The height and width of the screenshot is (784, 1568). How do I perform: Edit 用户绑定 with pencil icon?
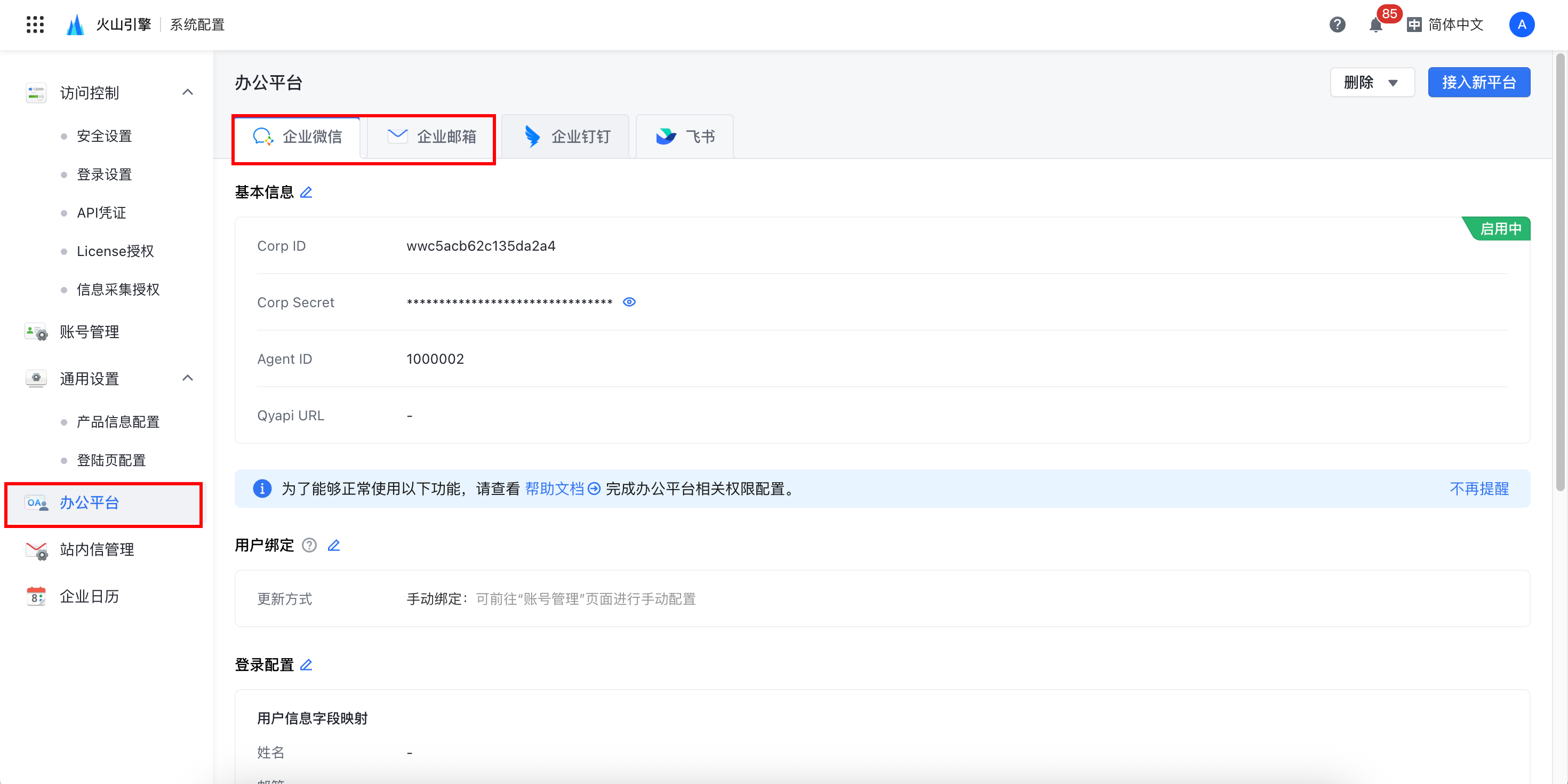(333, 546)
